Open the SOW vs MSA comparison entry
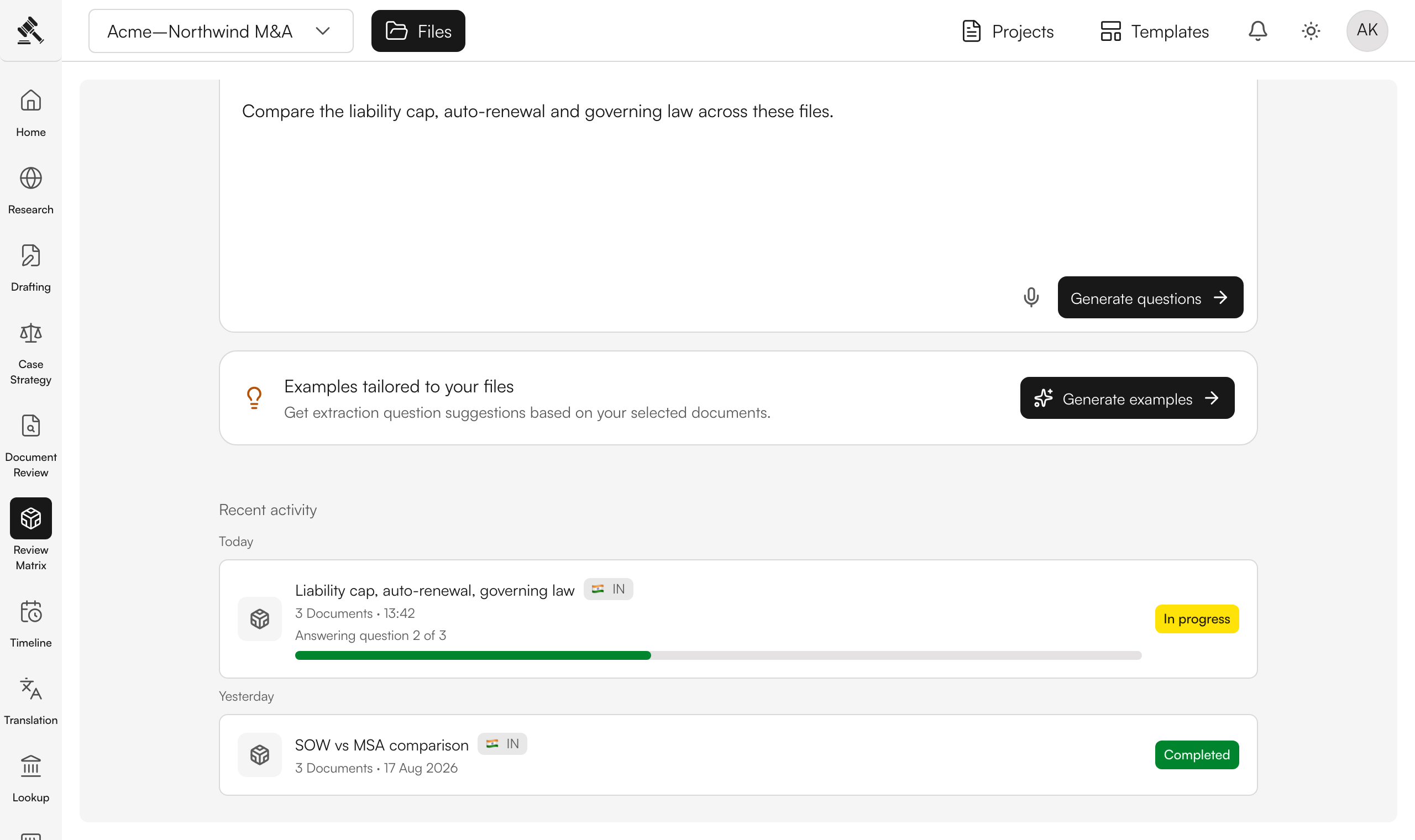This screenshot has height=840, width=1415. 738,754
